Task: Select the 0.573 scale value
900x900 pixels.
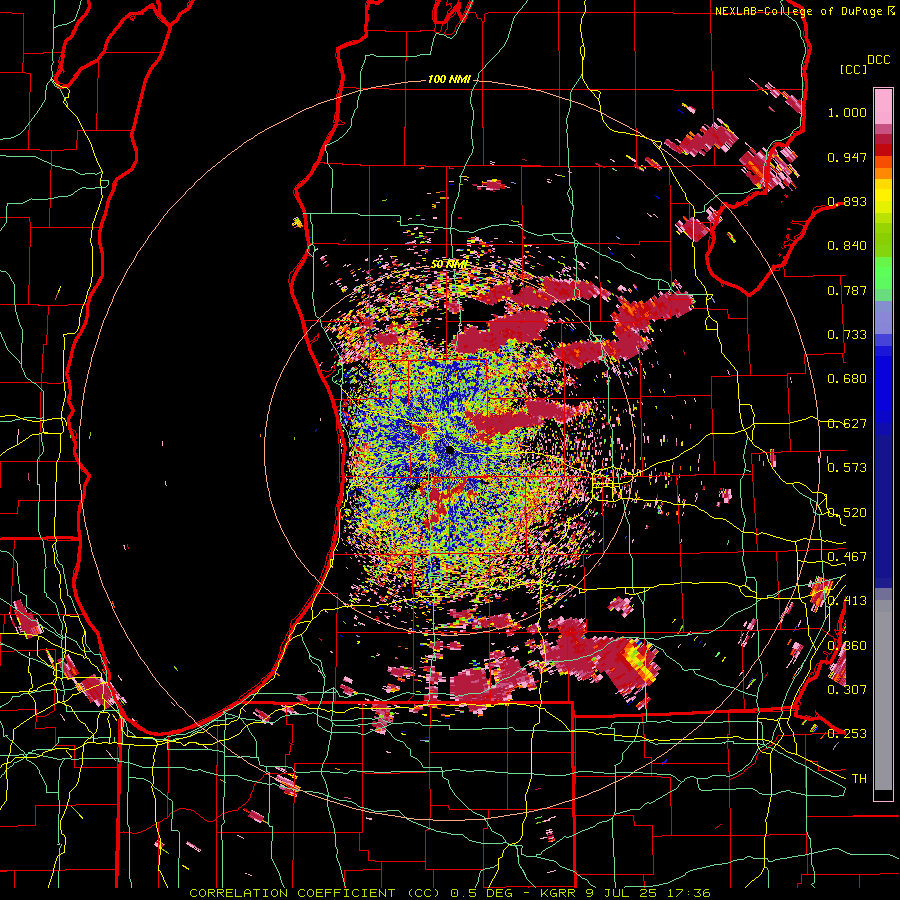Action: [x=847, y=468]
